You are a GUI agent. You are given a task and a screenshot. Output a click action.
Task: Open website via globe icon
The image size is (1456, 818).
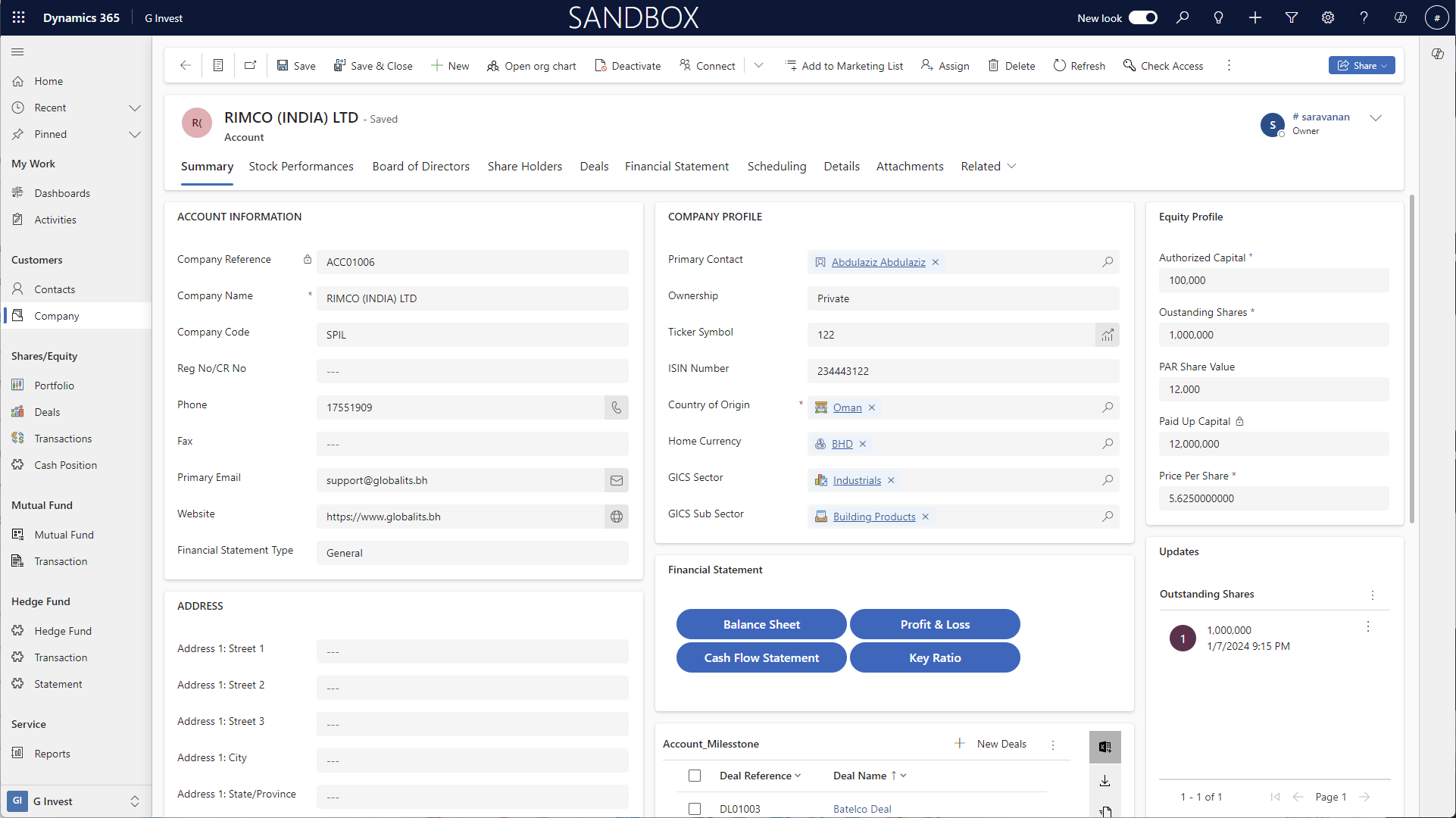click(617, 517)
